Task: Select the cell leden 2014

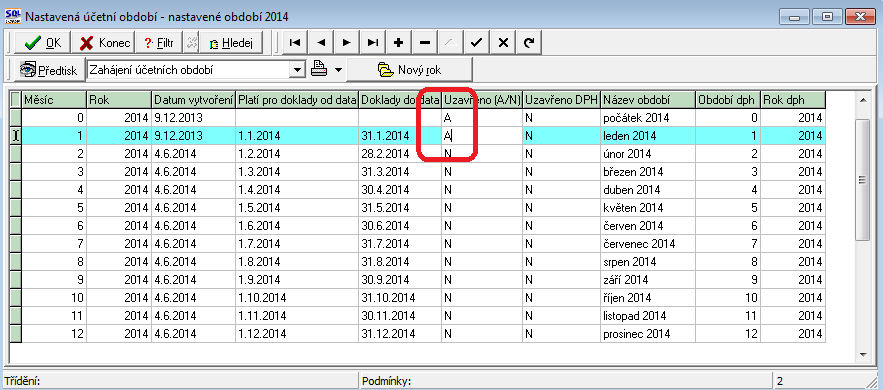Action: (x=648, y=136)
